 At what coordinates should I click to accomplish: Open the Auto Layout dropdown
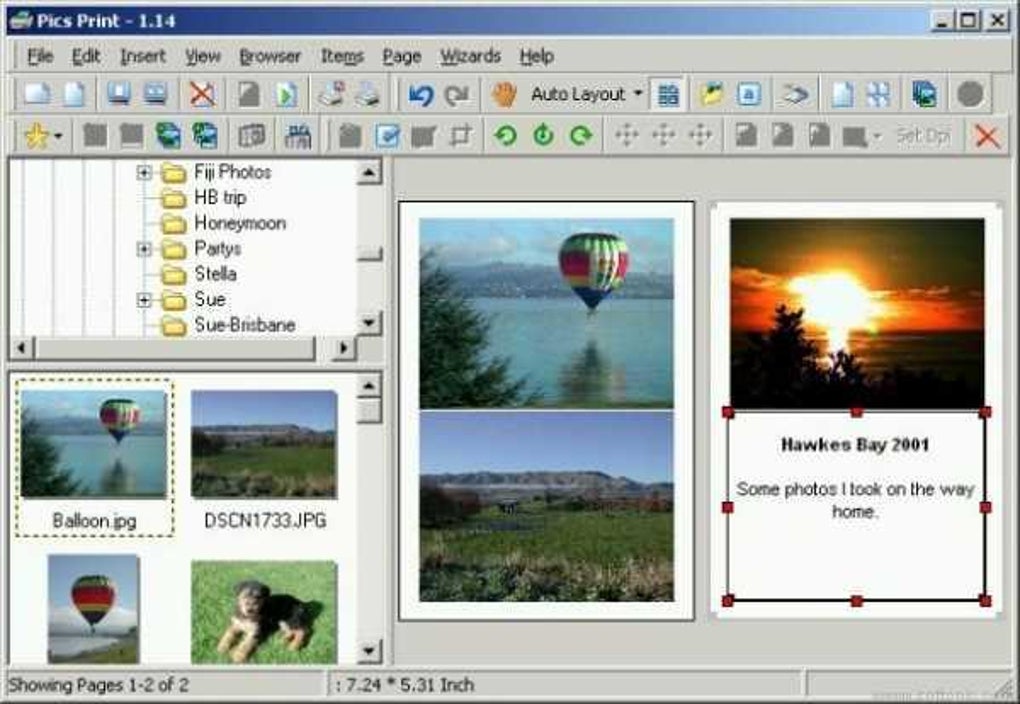638,94
